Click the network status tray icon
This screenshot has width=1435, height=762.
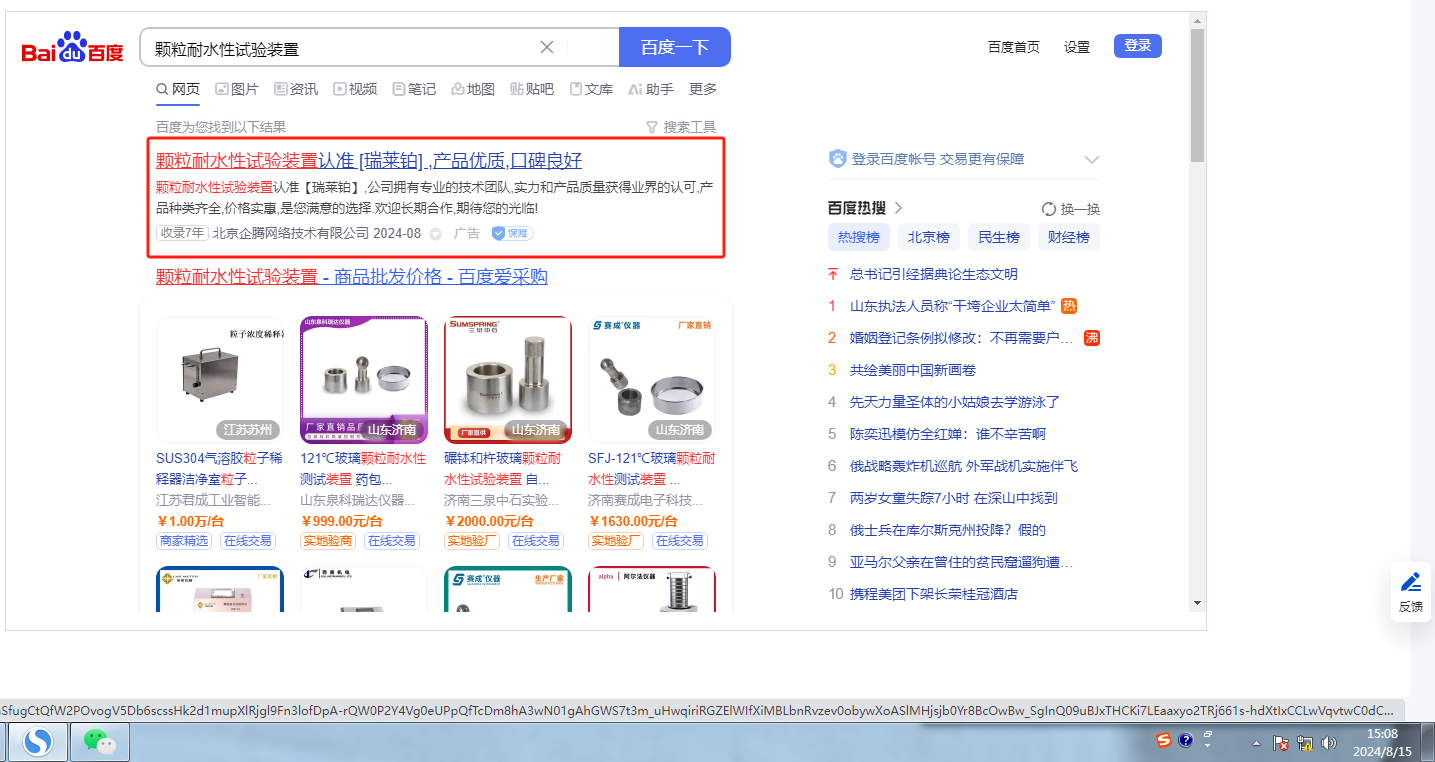[x=1305, y=743]
